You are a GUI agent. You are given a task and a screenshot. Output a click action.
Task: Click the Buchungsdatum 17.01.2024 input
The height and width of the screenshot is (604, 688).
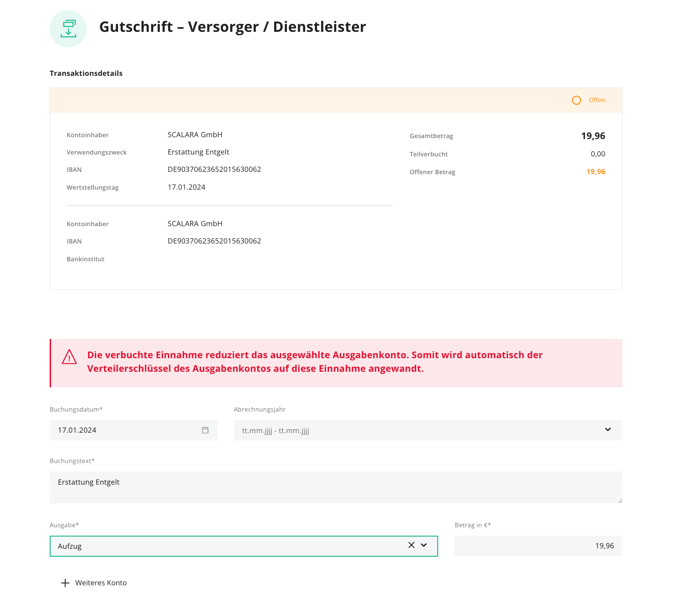pyautogui.click(x=133, y=430)
